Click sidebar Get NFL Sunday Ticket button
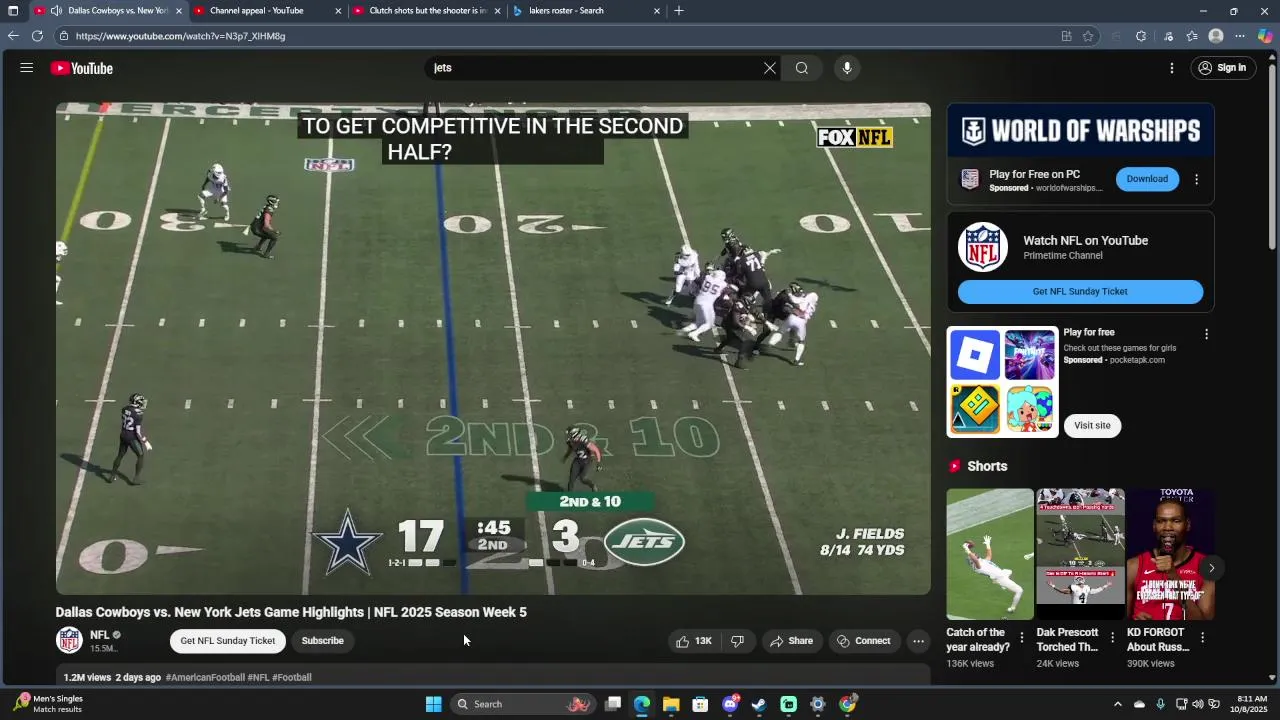The width and height of the screenshot is (1280, 720). pos(1080,292)
